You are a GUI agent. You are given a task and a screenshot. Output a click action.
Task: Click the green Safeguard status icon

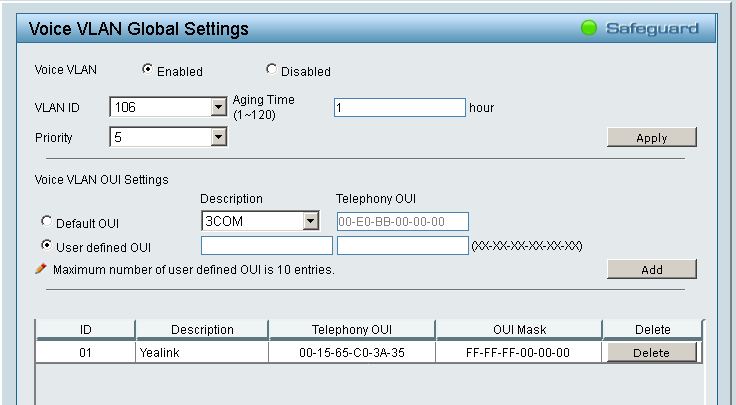(590, 28)
